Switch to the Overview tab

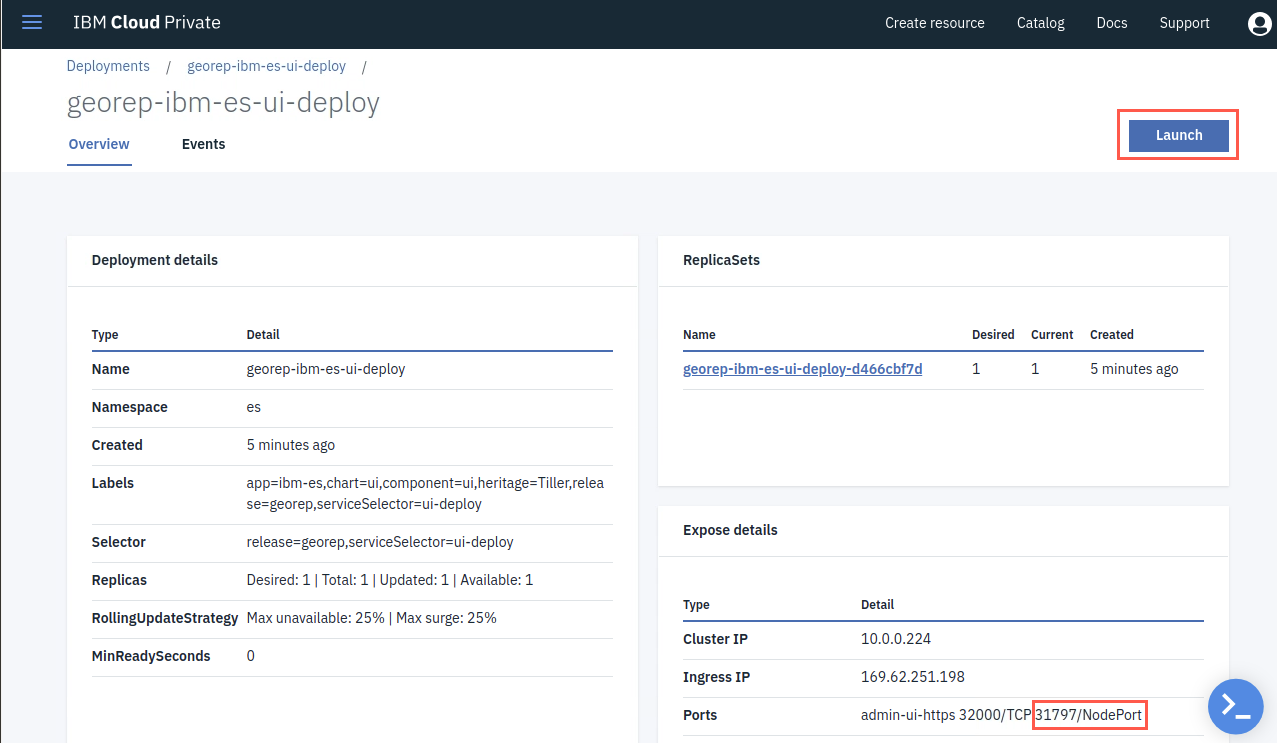(x=99, y=144)
